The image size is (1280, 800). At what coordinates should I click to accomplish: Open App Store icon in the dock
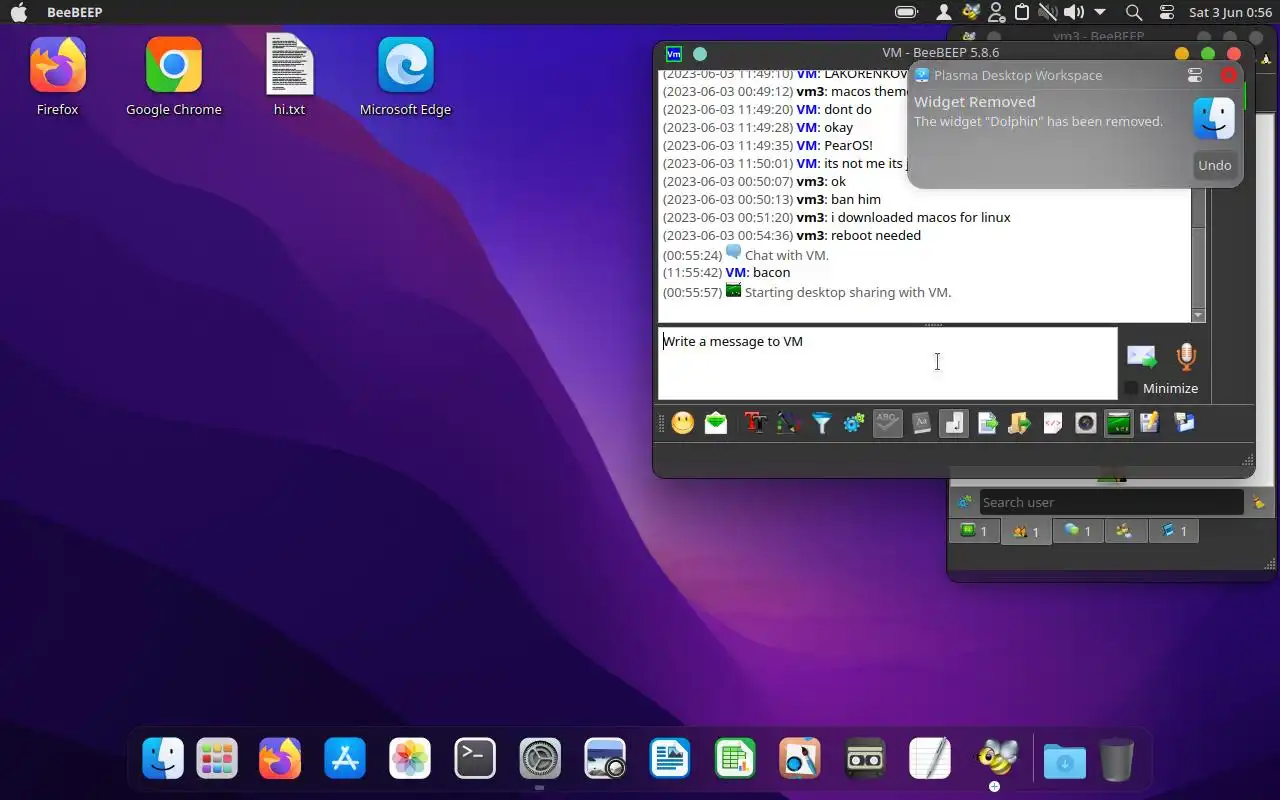click(345, 758)
